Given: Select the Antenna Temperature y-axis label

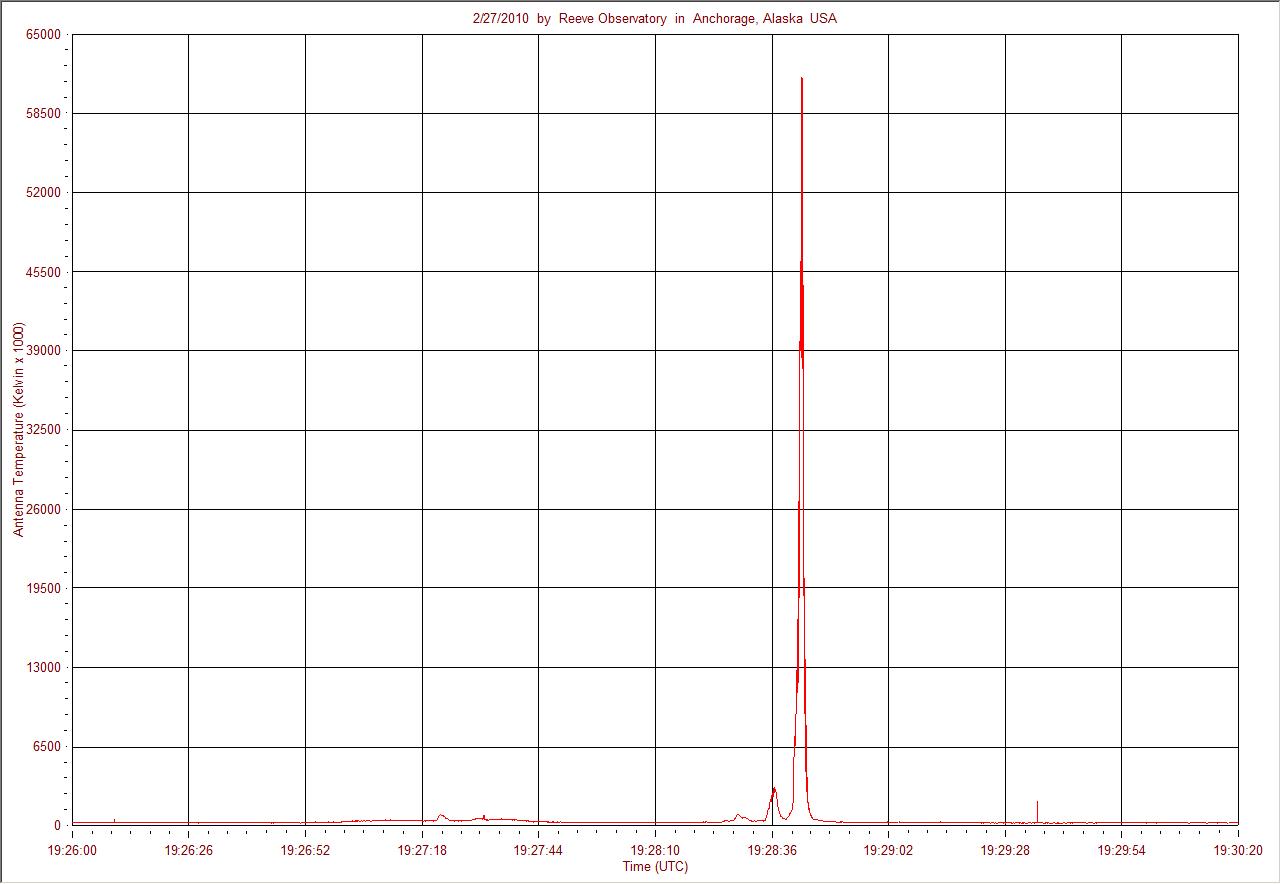Looking at the screenshot, I should coord(18,429).
